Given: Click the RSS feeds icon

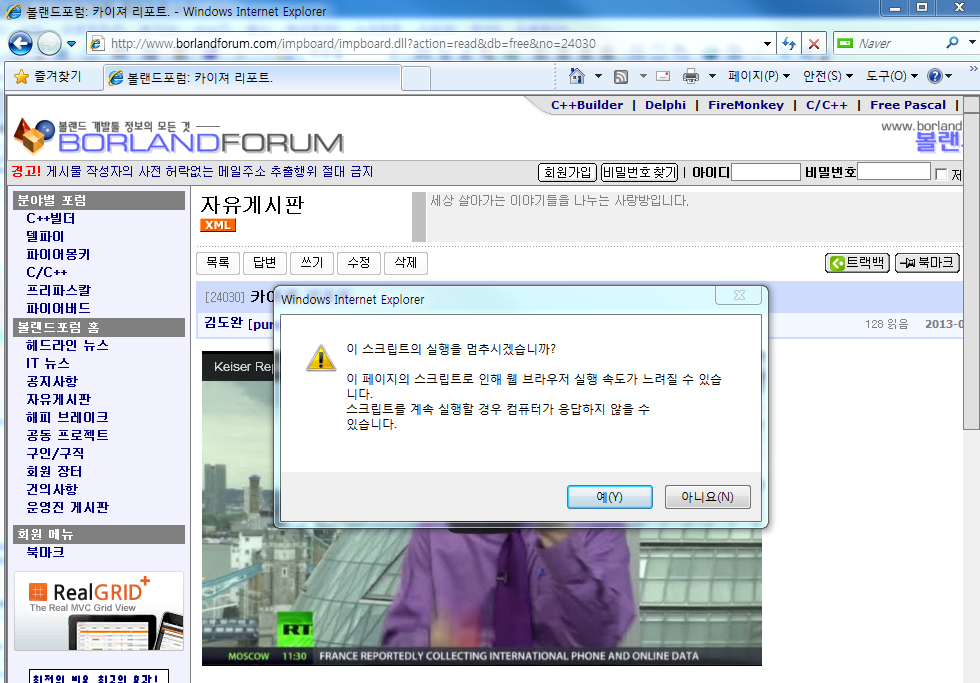Looking at the screenshot, I should point(621,76).
